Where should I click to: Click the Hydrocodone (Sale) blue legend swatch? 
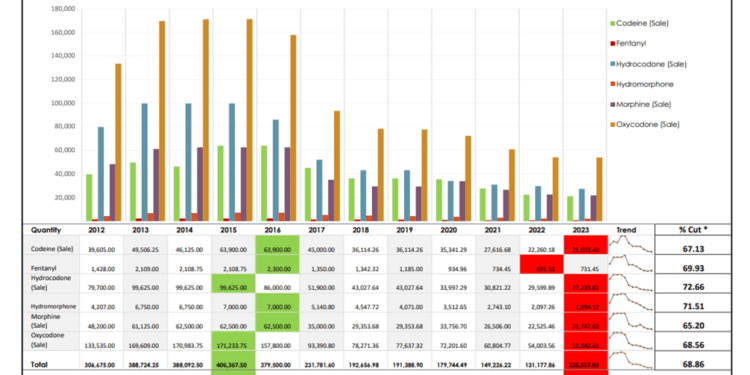pos(613,64)
